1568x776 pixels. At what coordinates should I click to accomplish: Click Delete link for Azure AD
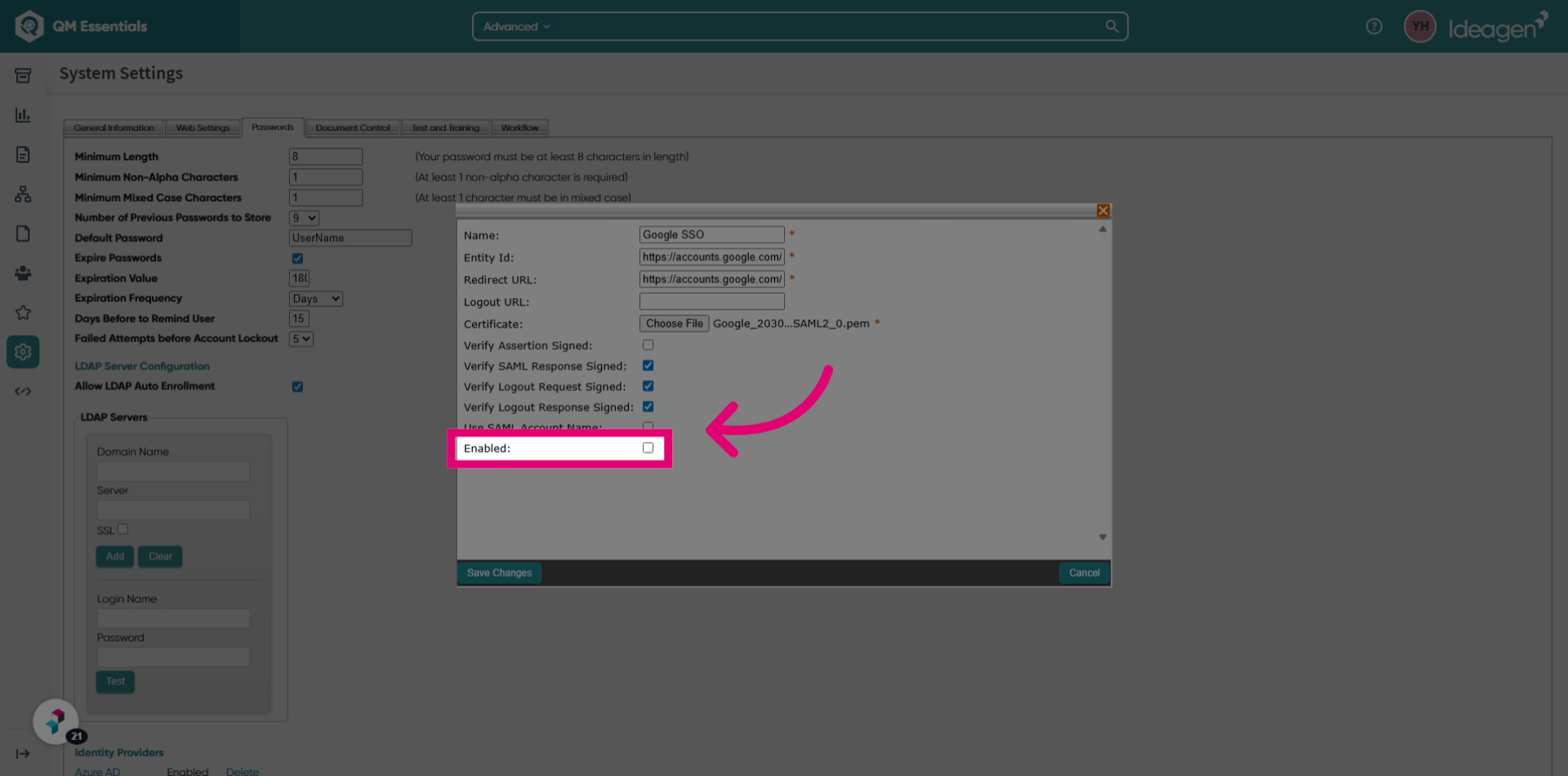[243, 771]
